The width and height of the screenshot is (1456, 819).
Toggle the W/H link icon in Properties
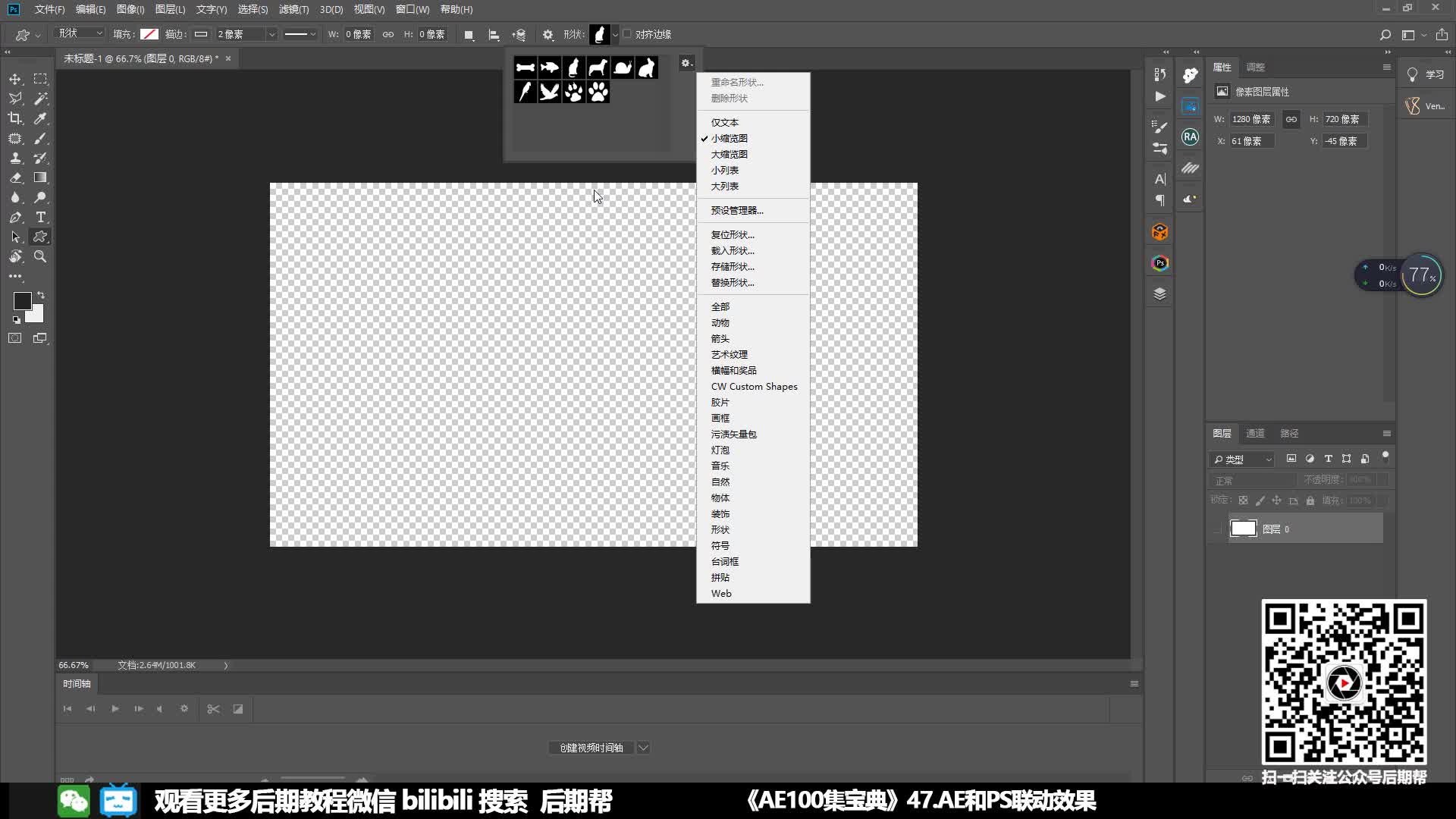pos(1291,119)
